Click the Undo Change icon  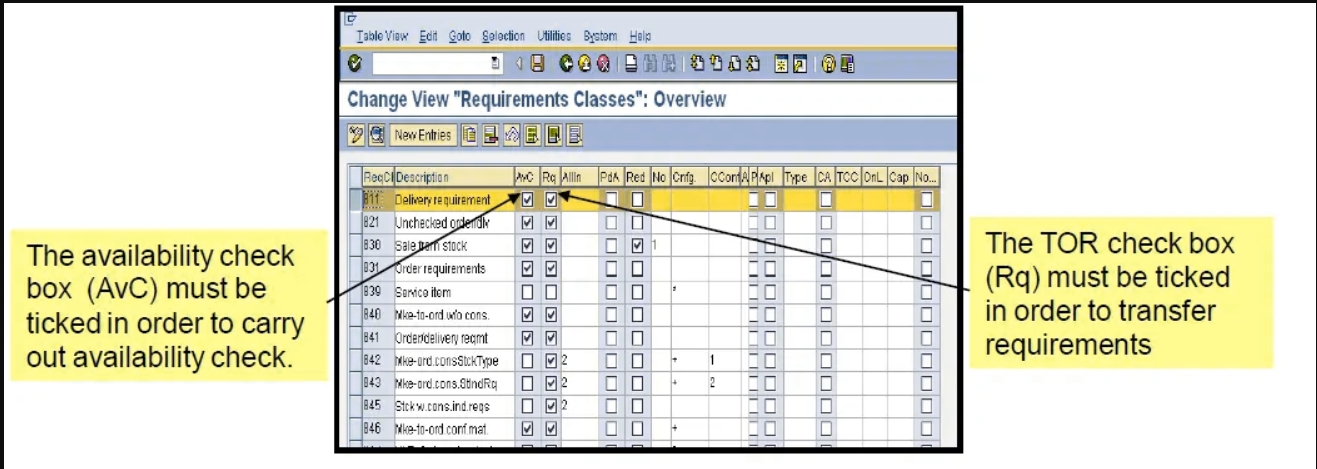pos(511,134)
